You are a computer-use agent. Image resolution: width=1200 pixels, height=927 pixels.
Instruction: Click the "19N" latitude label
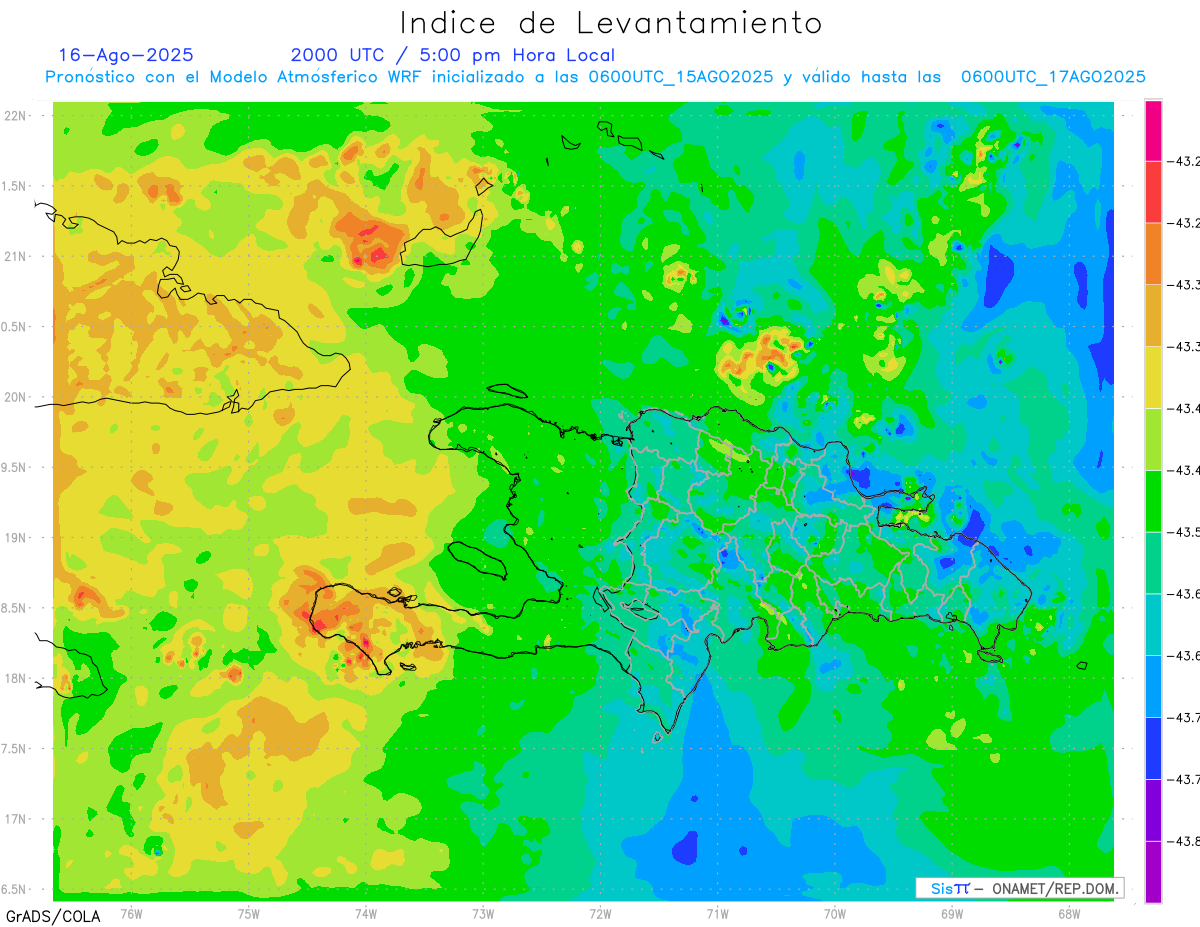click(17, 538)
